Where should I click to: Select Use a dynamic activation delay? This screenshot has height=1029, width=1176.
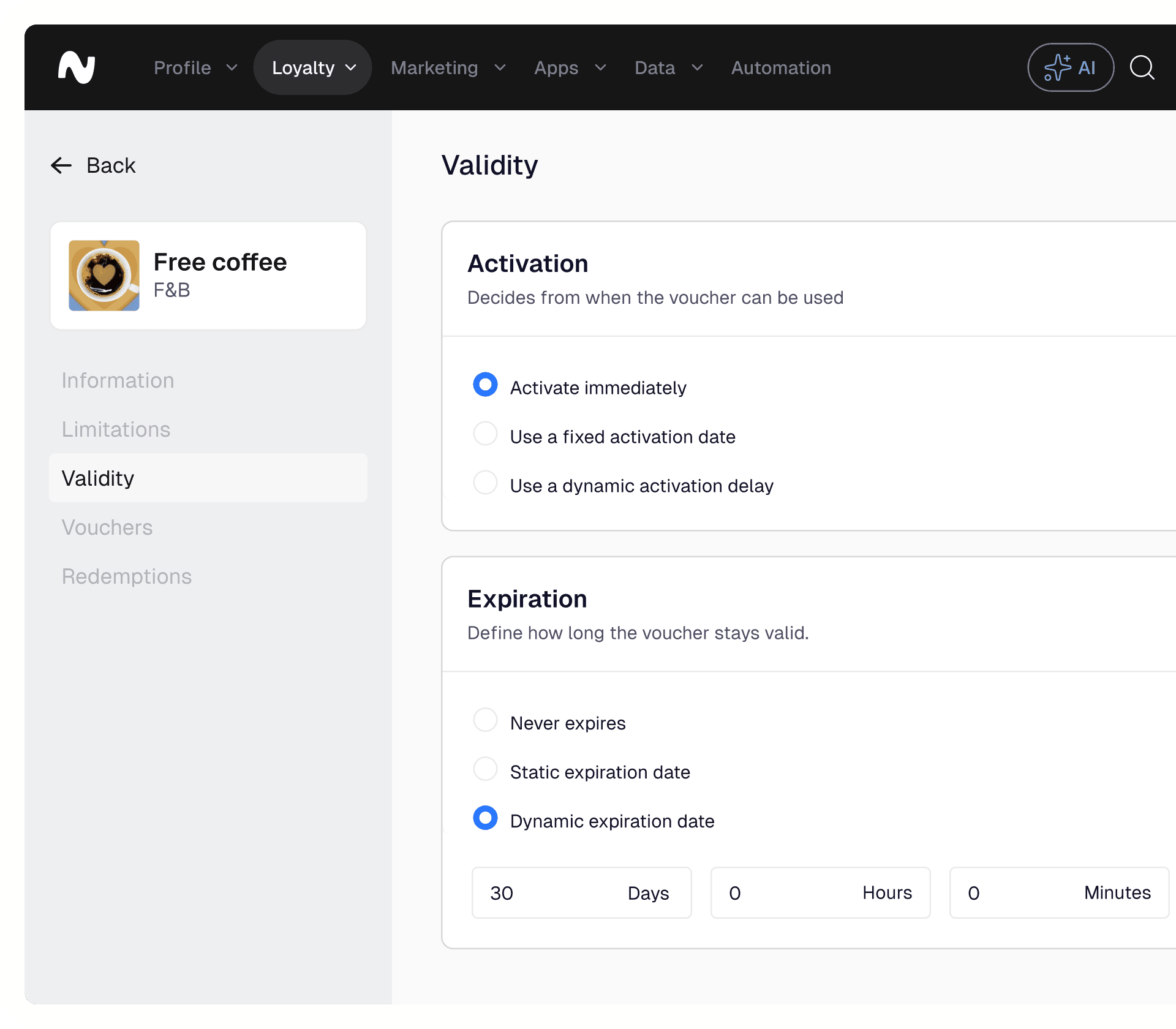485,483
